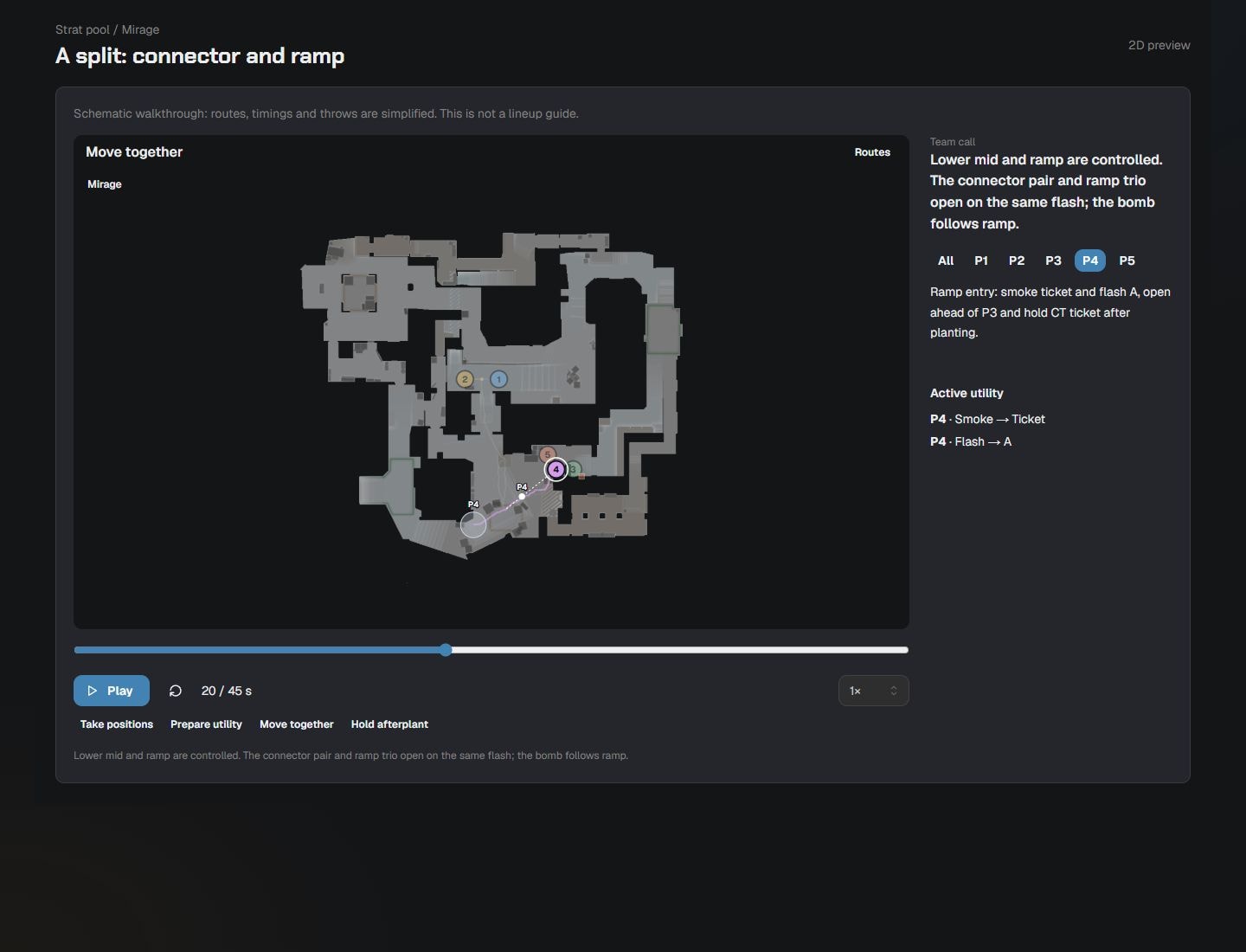Screen dimensions: 1246x952
Task: Jump to the Prepare utility phase
Action: pos(206,724)
